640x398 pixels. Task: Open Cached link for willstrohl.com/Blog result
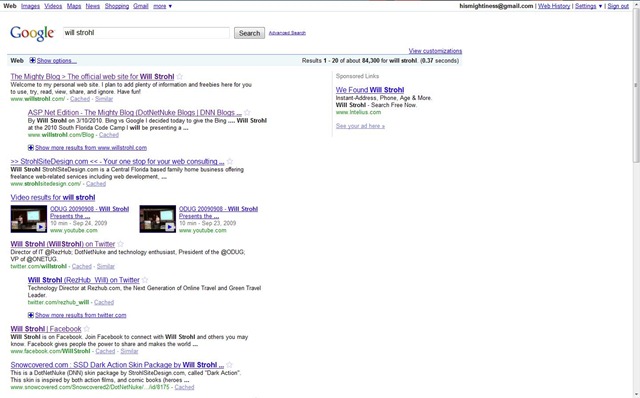(x=109, y=135)
